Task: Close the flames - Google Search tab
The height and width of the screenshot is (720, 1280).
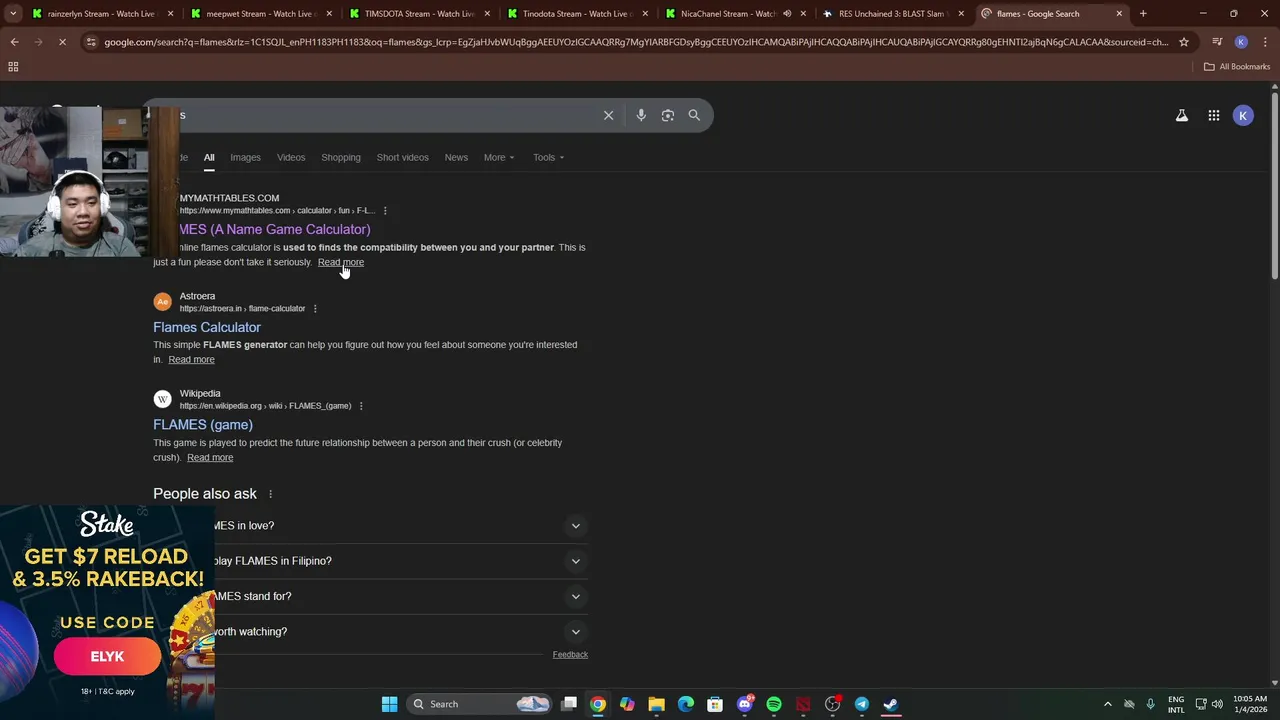Action: (x=1119, y=14)
